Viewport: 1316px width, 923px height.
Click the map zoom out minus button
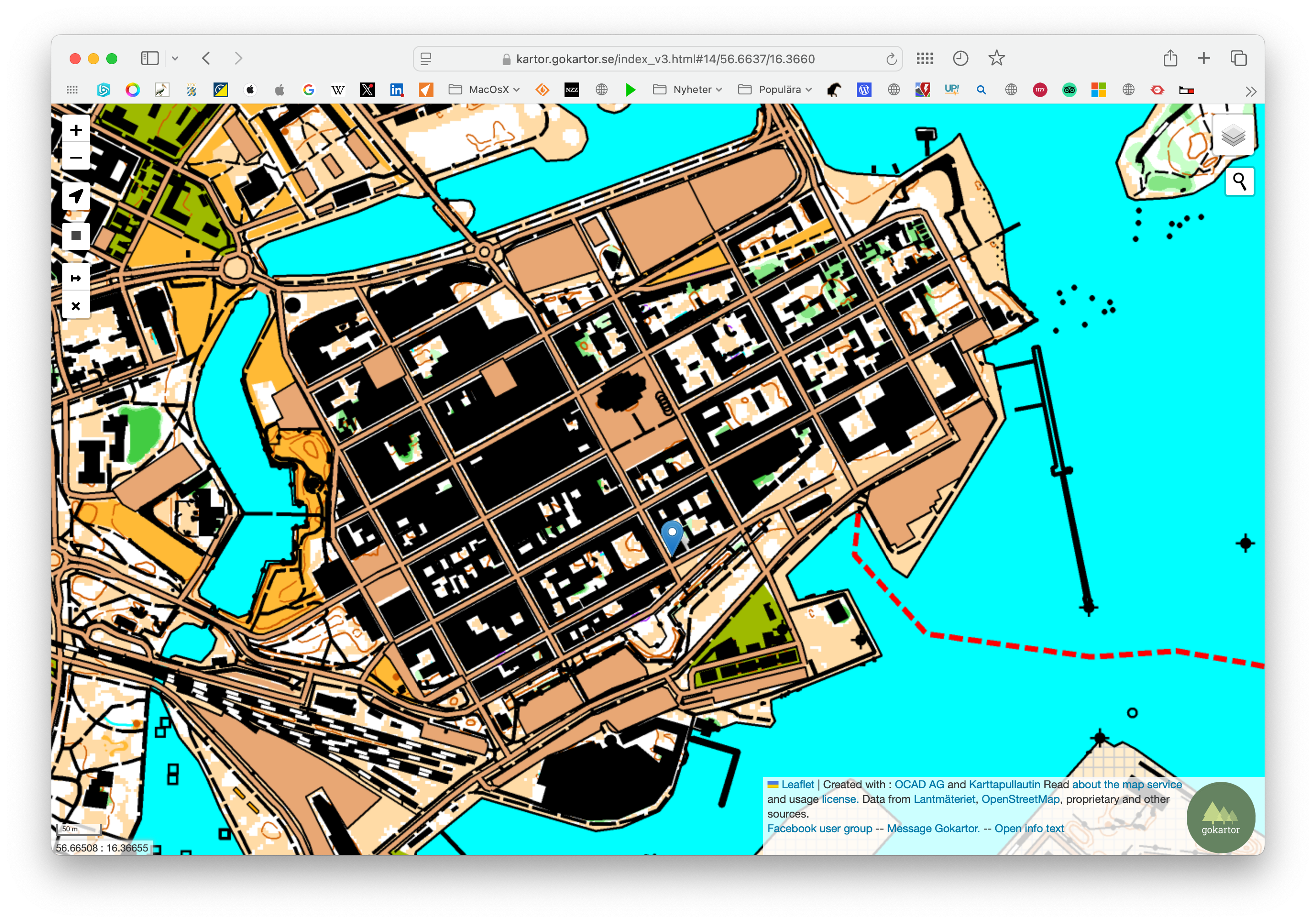pyautogui.click(x=76, y=157)
